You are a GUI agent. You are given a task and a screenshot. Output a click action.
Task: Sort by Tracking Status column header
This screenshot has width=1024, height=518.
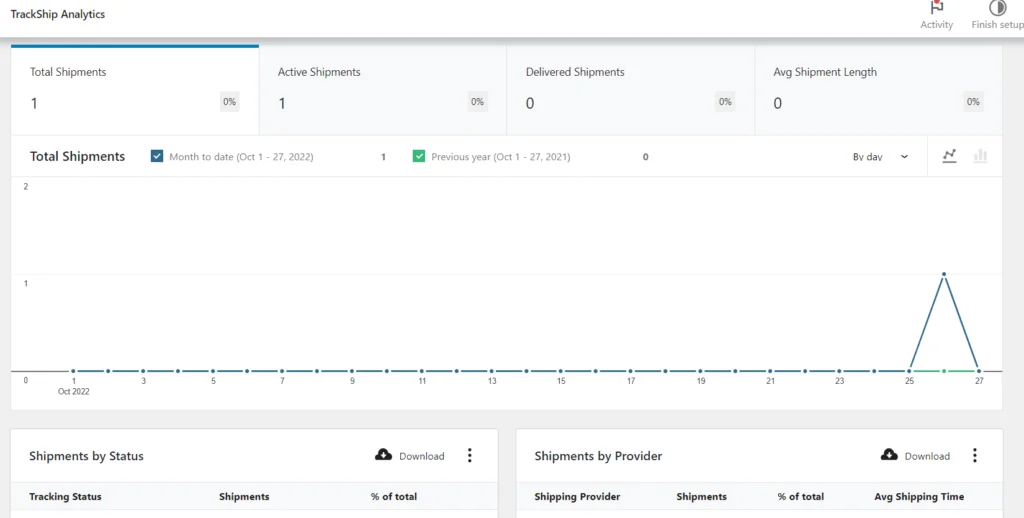point(65,496)
